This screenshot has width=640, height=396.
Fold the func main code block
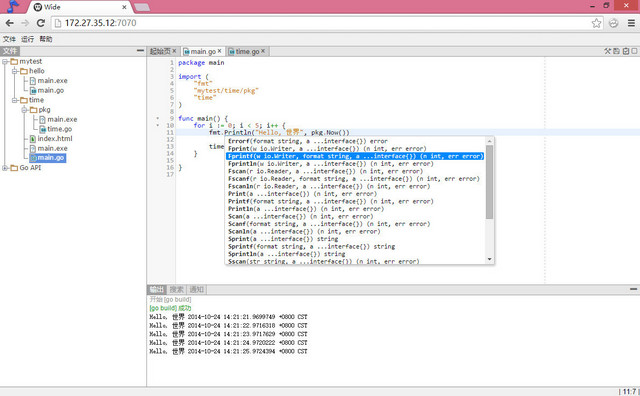158,118
